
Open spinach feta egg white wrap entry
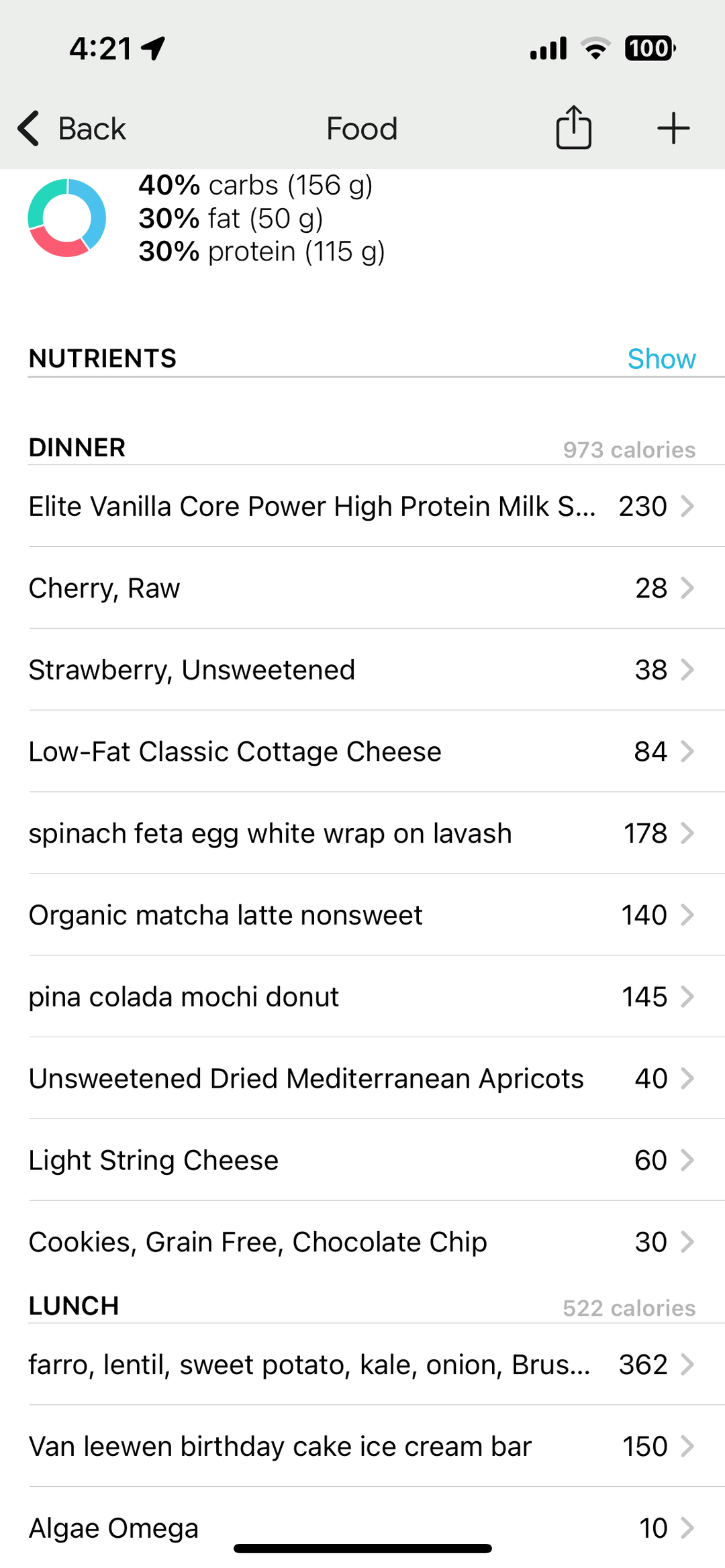click(270, 833)
